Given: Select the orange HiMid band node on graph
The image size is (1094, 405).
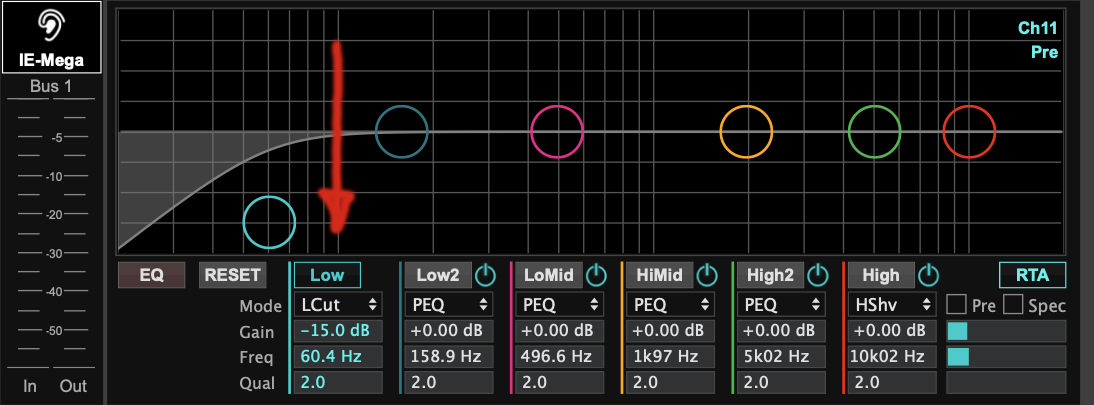Looking at the screenshot, I should point(747,131).
